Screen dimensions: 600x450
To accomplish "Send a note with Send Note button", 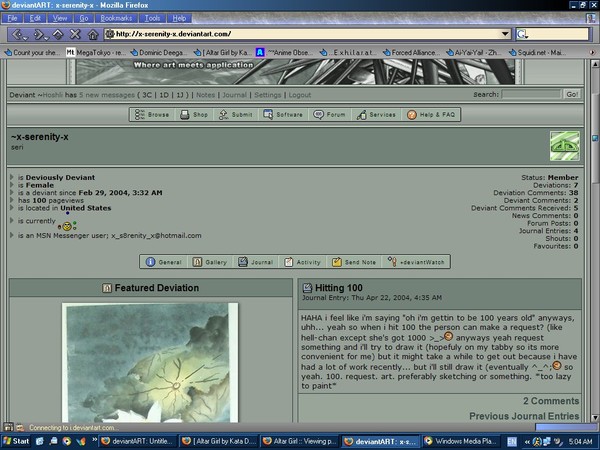I will tap(354, 262).
